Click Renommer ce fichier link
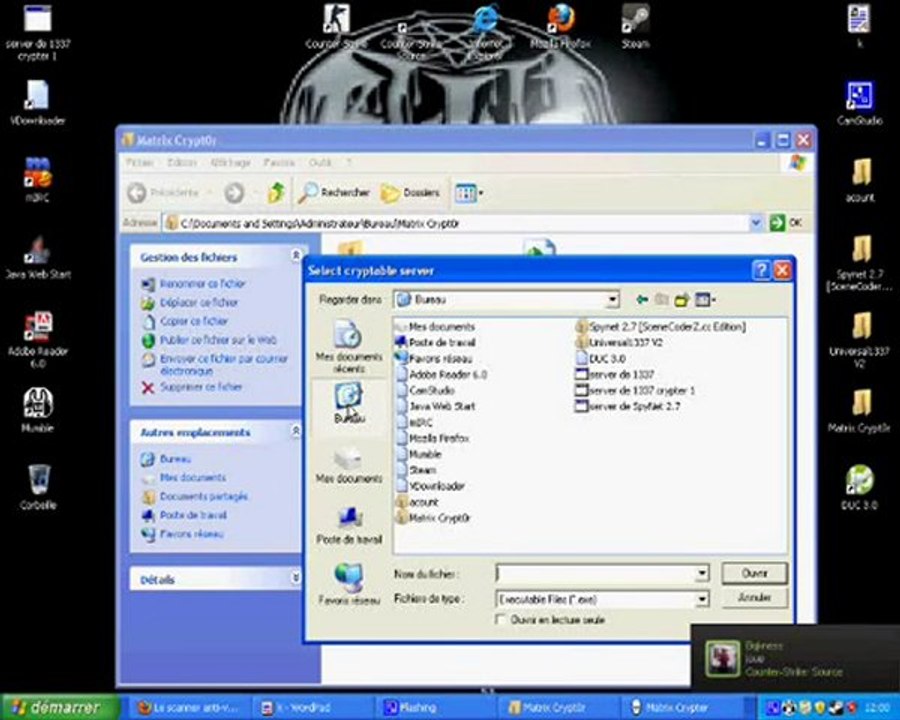The width and height of the screenshot is (900, 720). coord(202,284)
